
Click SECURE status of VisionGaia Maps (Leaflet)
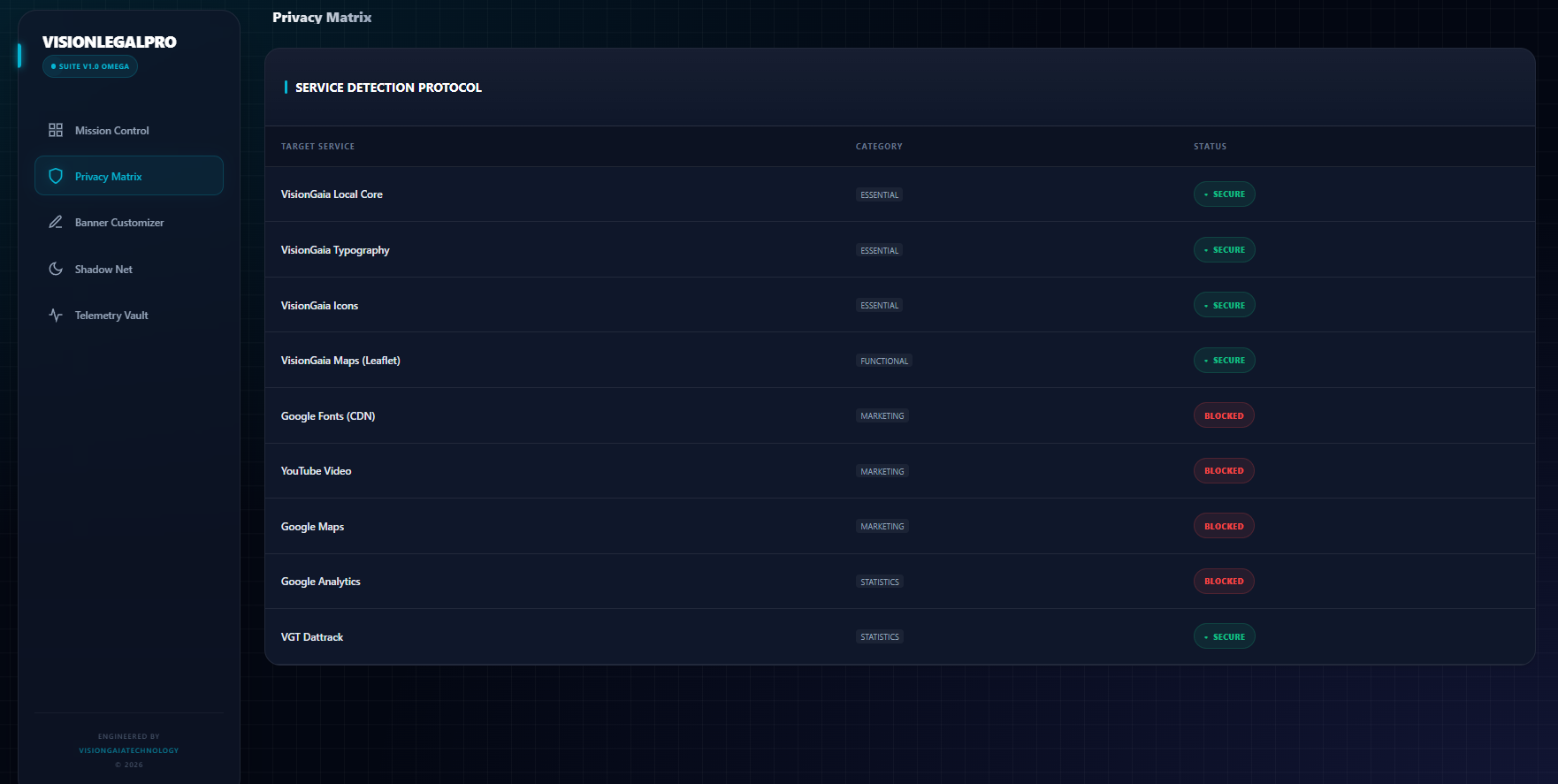coord(1225,361)
